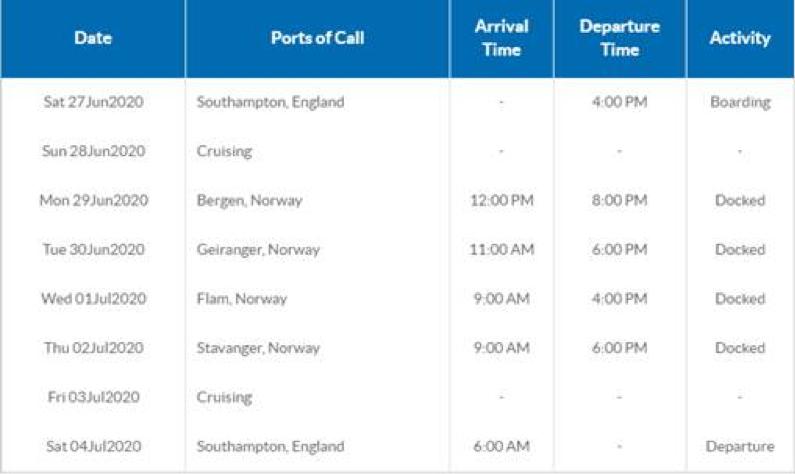
Task: Select the 8:00 PM departure time
Action: pyautogui.click(x=620, y=200)
